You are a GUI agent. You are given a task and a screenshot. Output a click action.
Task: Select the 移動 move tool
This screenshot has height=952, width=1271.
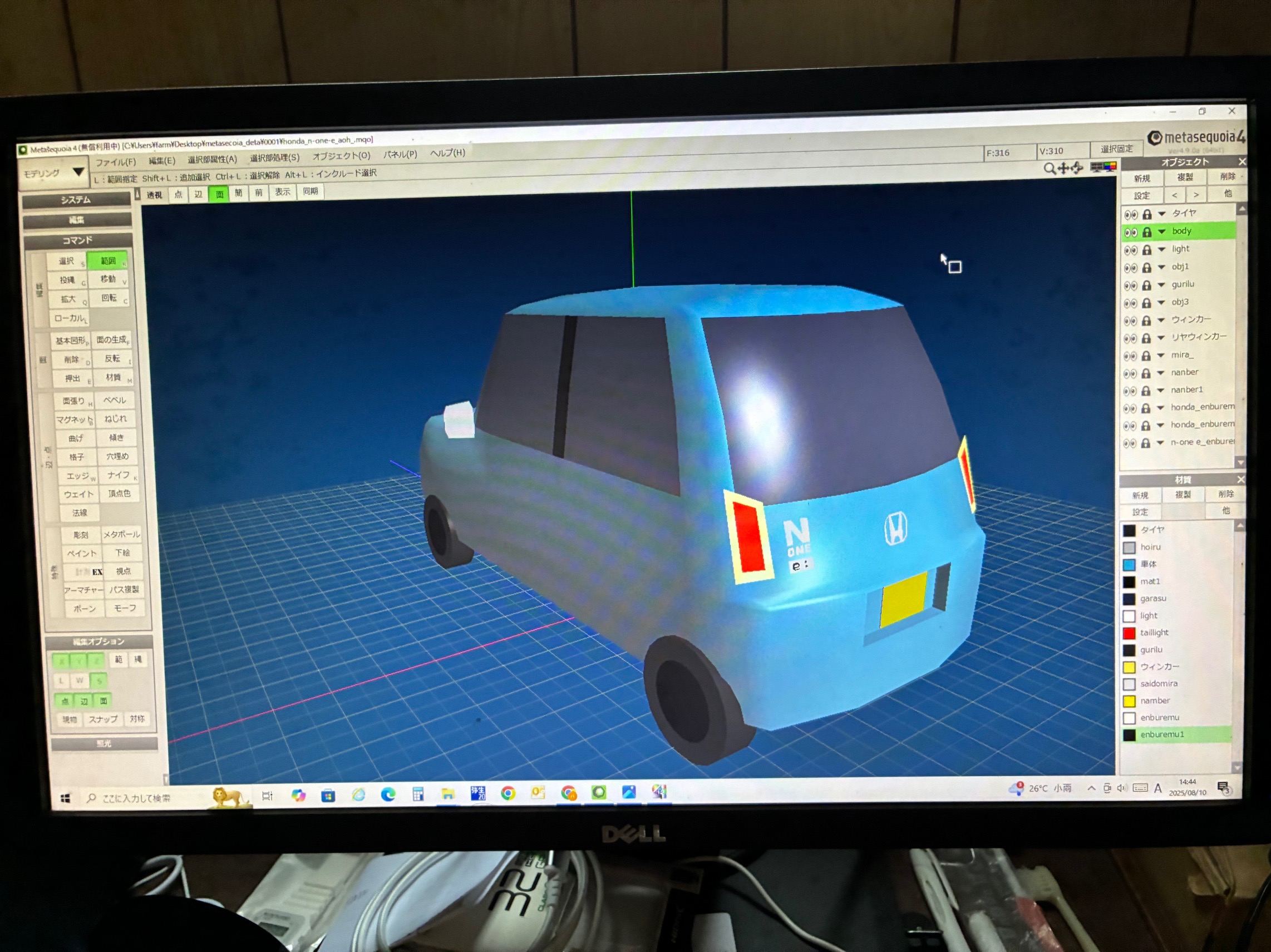pyautogui.click(x=109, y=279)
